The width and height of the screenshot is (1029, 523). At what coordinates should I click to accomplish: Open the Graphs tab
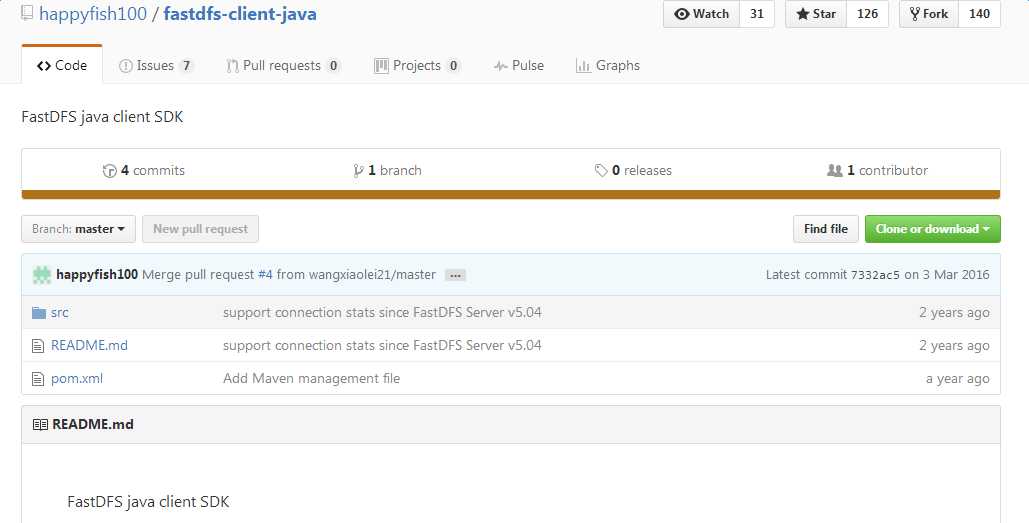coord(608,66)
